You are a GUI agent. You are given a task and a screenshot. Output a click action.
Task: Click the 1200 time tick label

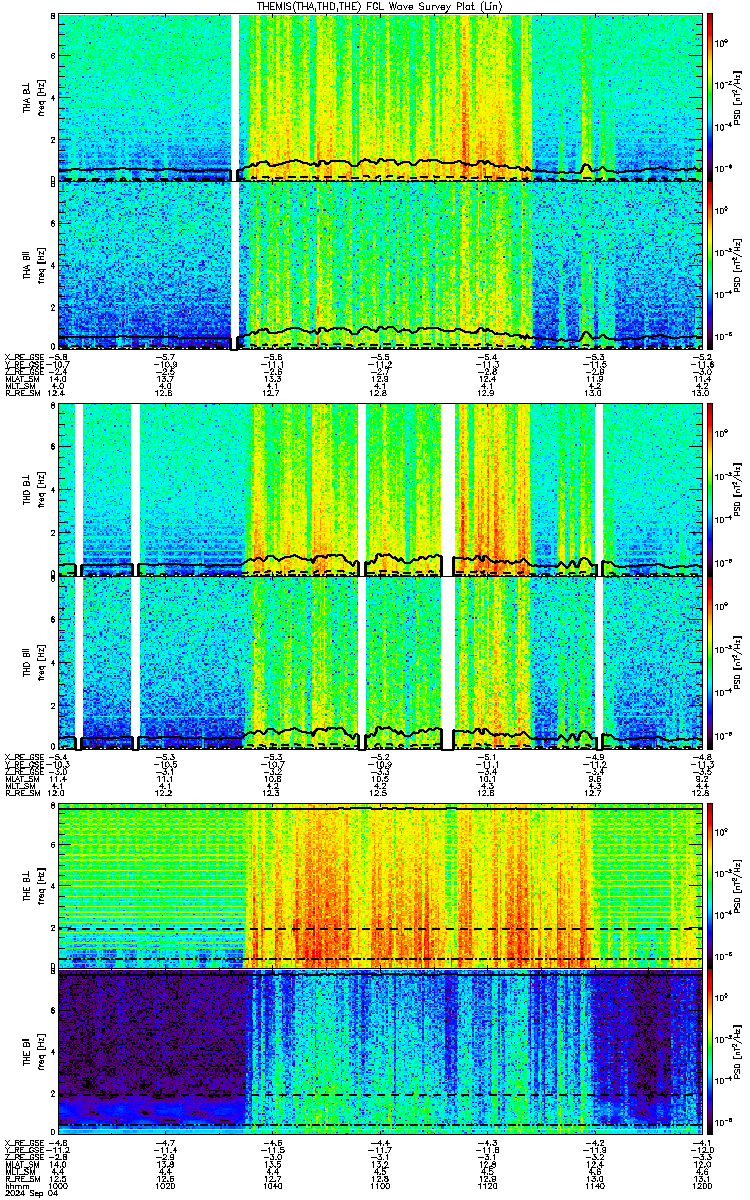(701, 1186)
